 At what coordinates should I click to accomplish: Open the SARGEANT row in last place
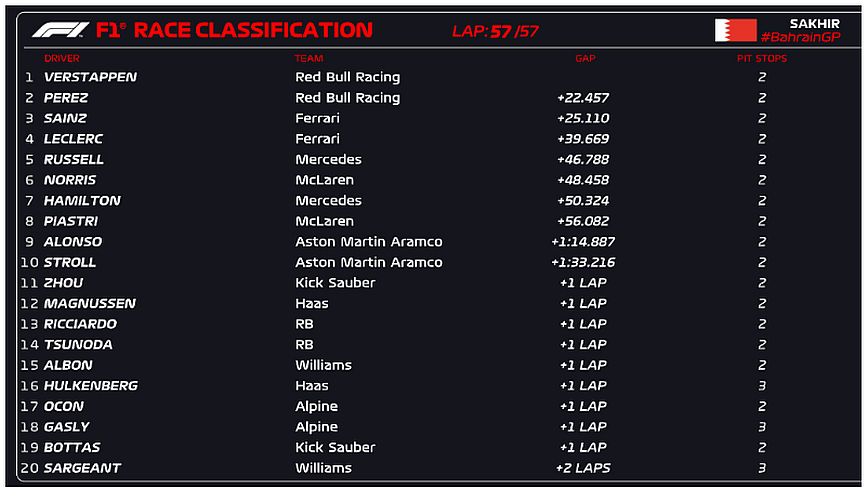pos(82,468)
